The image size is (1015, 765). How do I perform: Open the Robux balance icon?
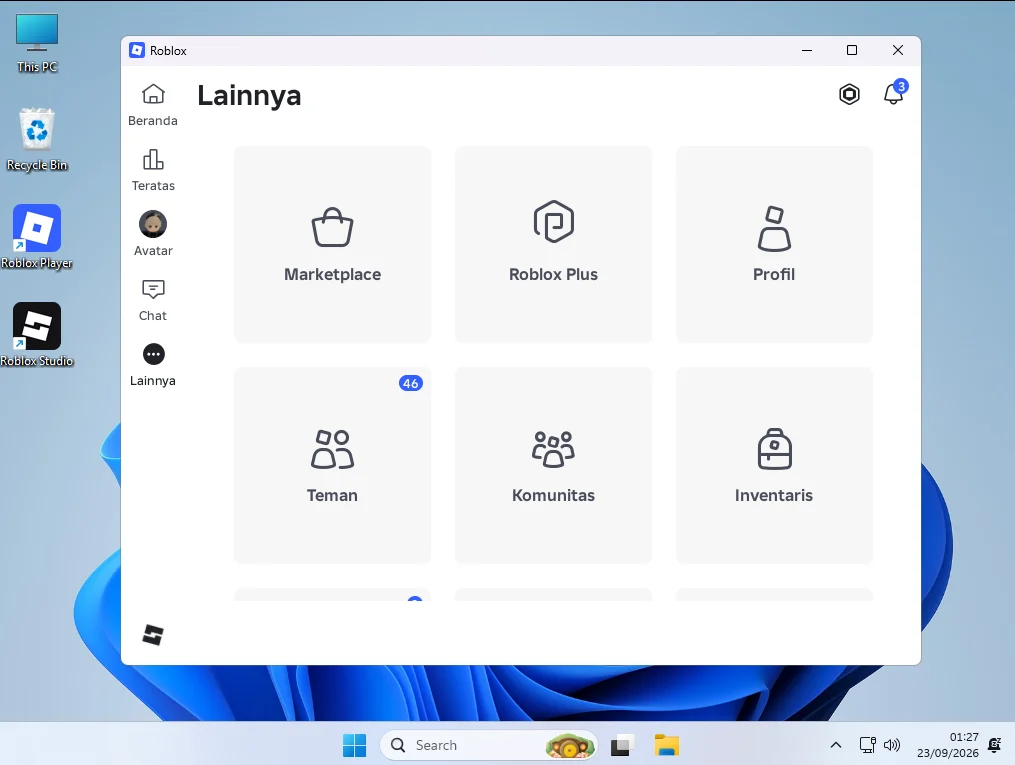(x=849, y=94)
